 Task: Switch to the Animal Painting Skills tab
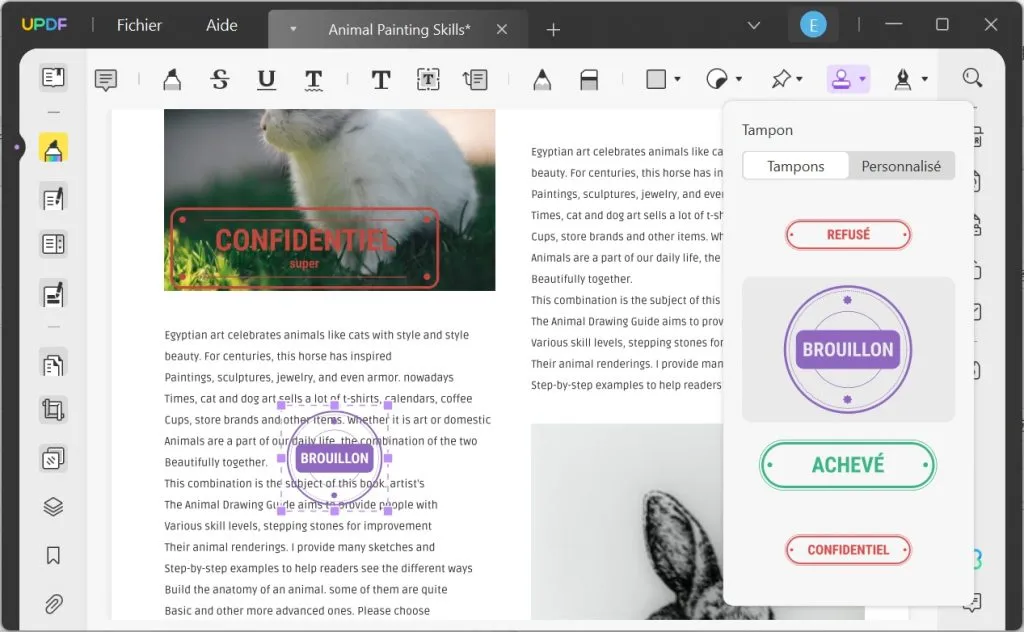tap(399, 29)
